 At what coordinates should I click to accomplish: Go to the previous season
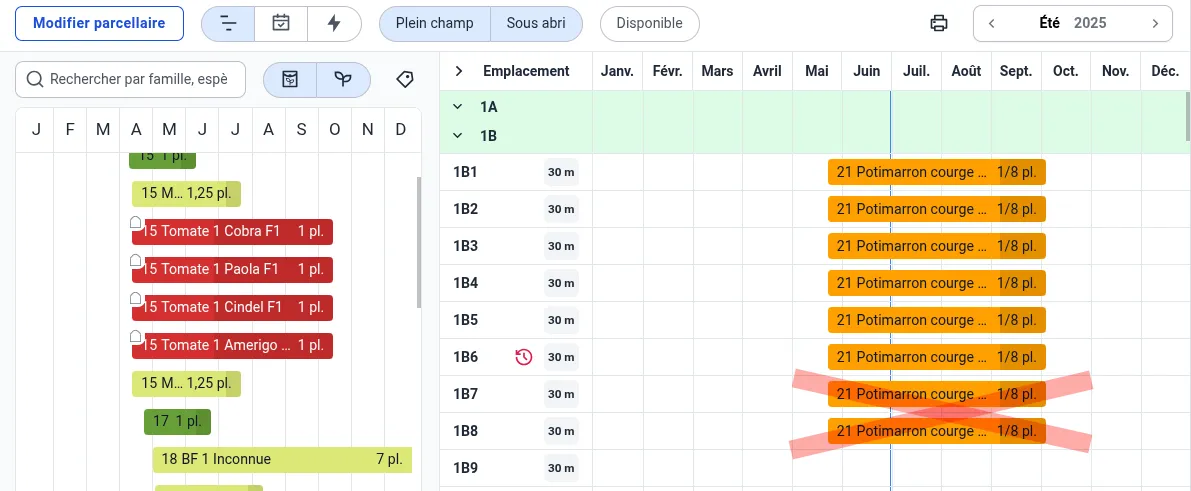(991, 24)
